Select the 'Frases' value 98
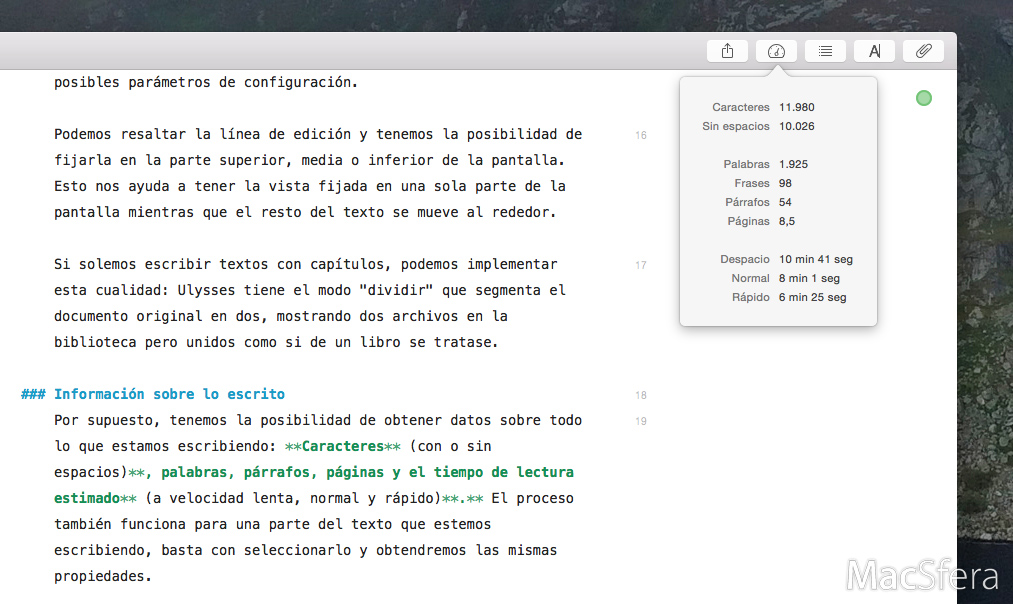This screenshot has height=604, width=1013. tap(785, 183)
